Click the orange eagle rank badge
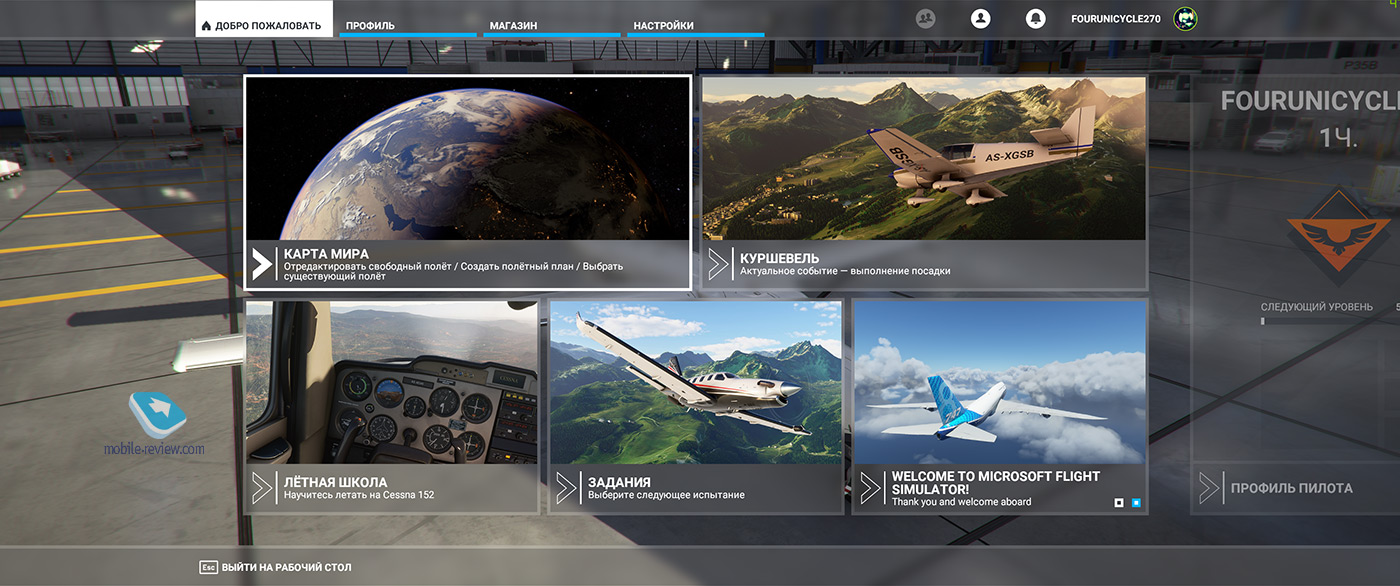The width and height of the screenshot is (1400, 586). point(1336,238)
